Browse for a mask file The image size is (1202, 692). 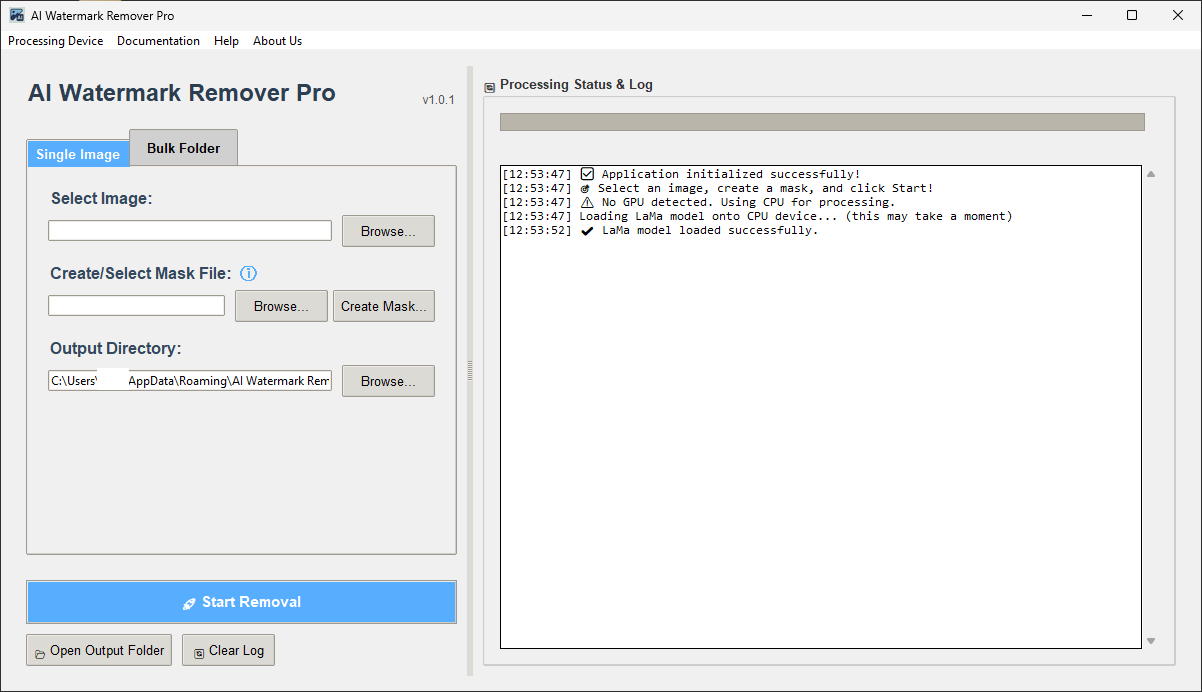coord(281,306)
